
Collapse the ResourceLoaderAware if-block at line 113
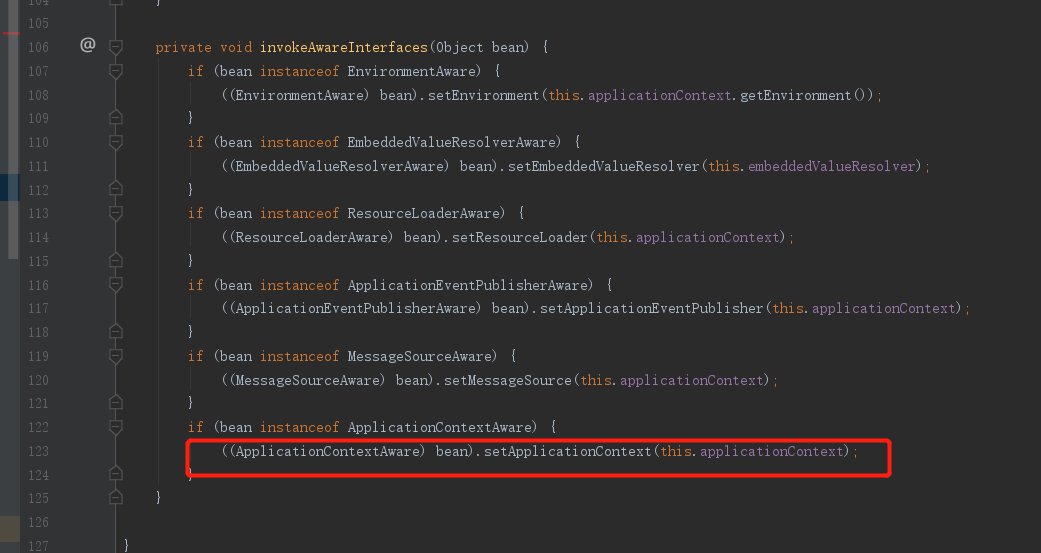(x=116, y=213)
